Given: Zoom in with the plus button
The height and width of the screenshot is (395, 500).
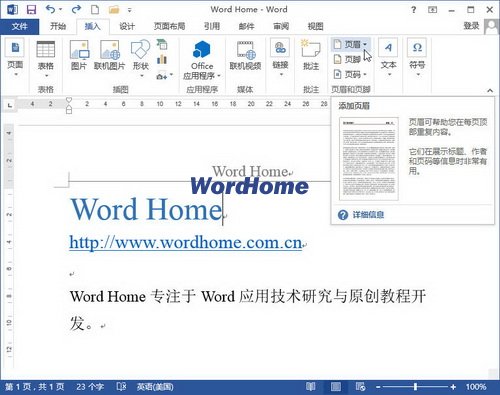Looking at the screenshot, I should tap(453, 387).
